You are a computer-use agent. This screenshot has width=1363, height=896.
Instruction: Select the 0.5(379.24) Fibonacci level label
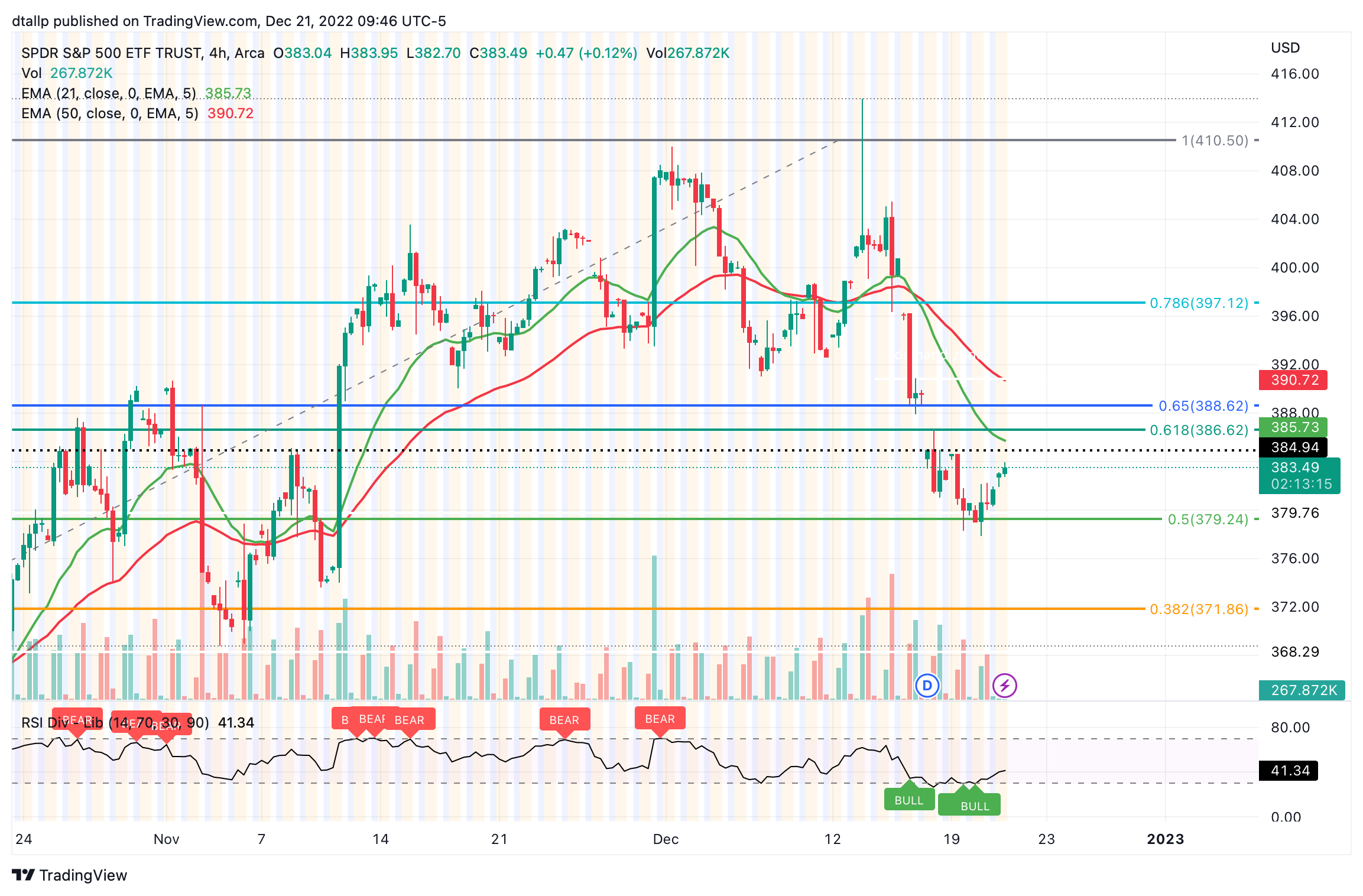(1208, 520)
